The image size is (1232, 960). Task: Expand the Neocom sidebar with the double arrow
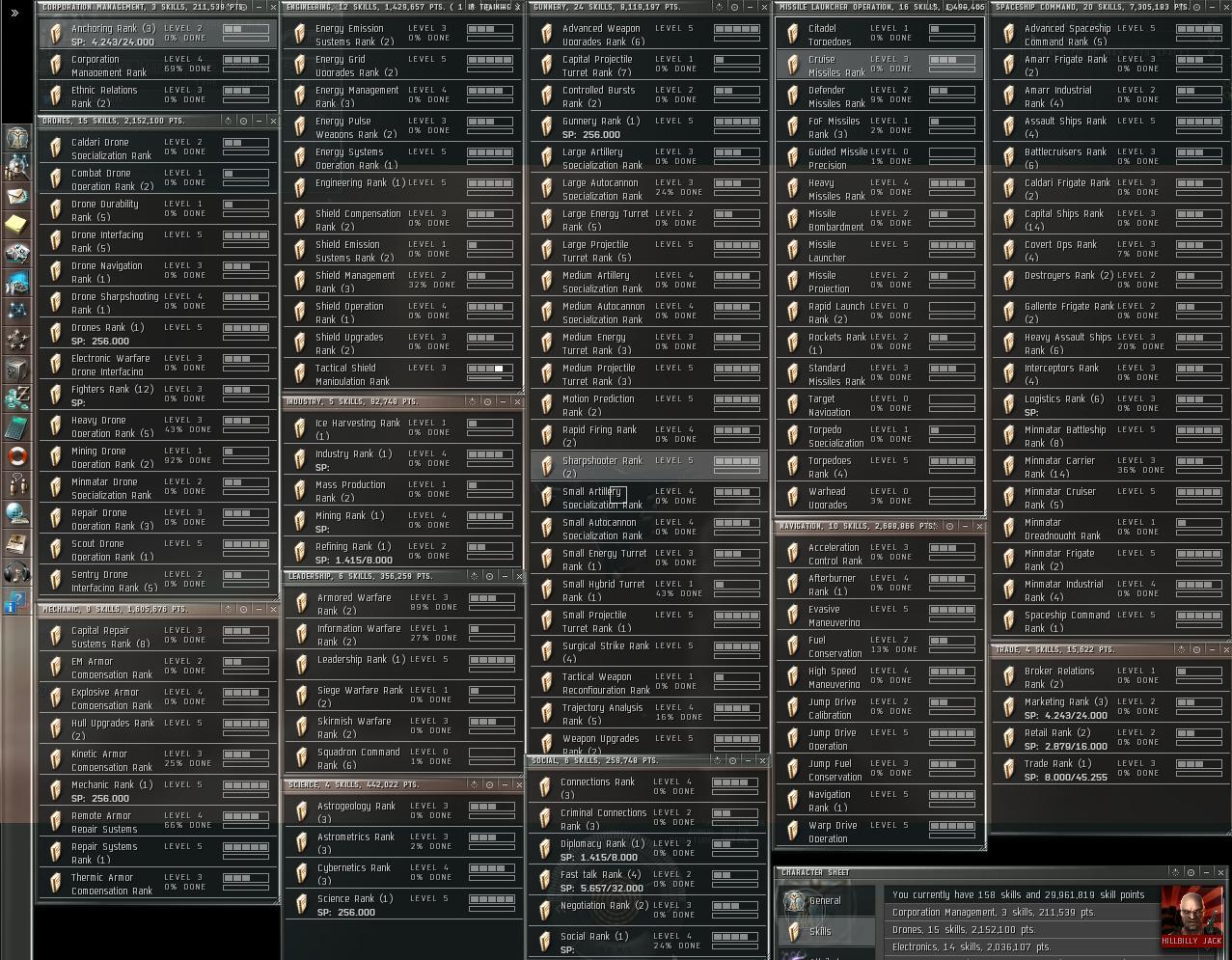14,14
